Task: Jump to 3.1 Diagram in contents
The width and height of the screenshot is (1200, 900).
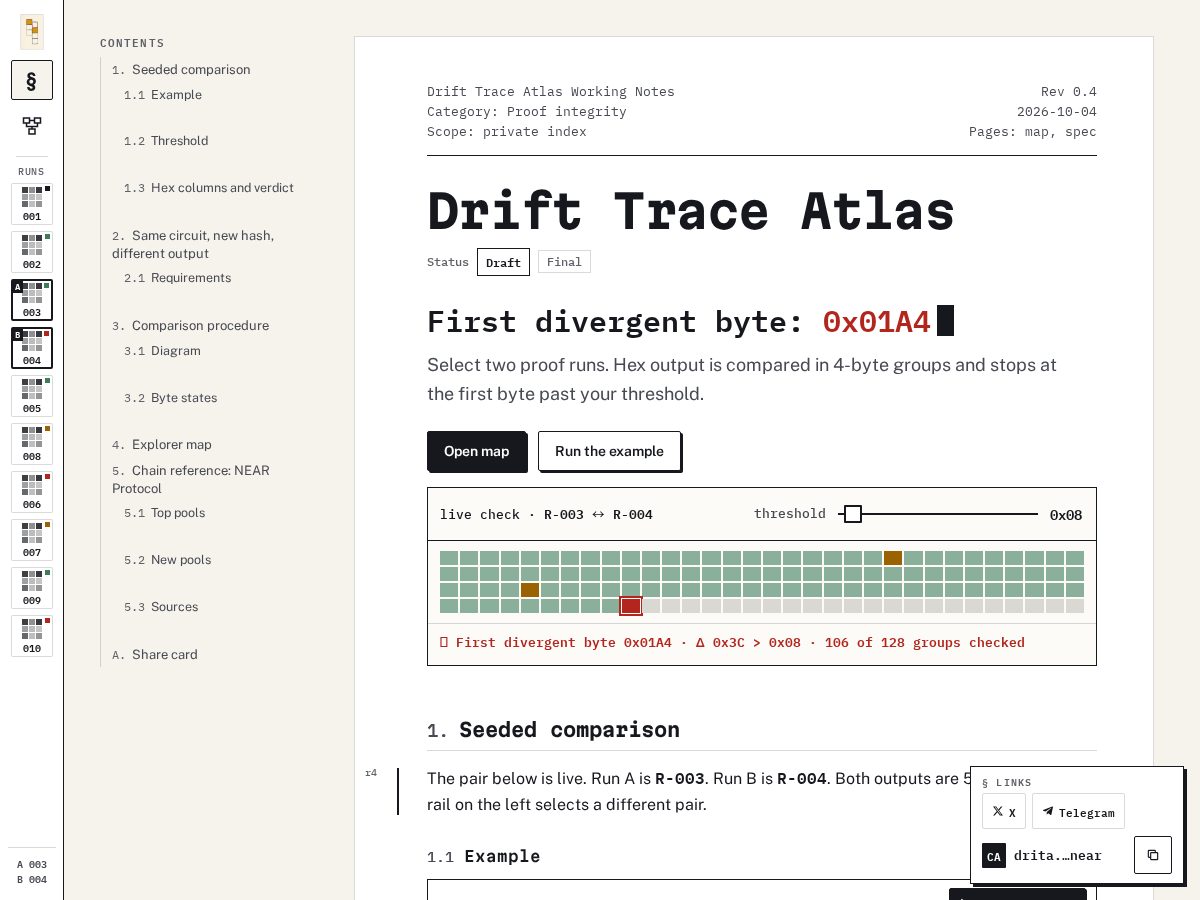Action: pos(162,351)
